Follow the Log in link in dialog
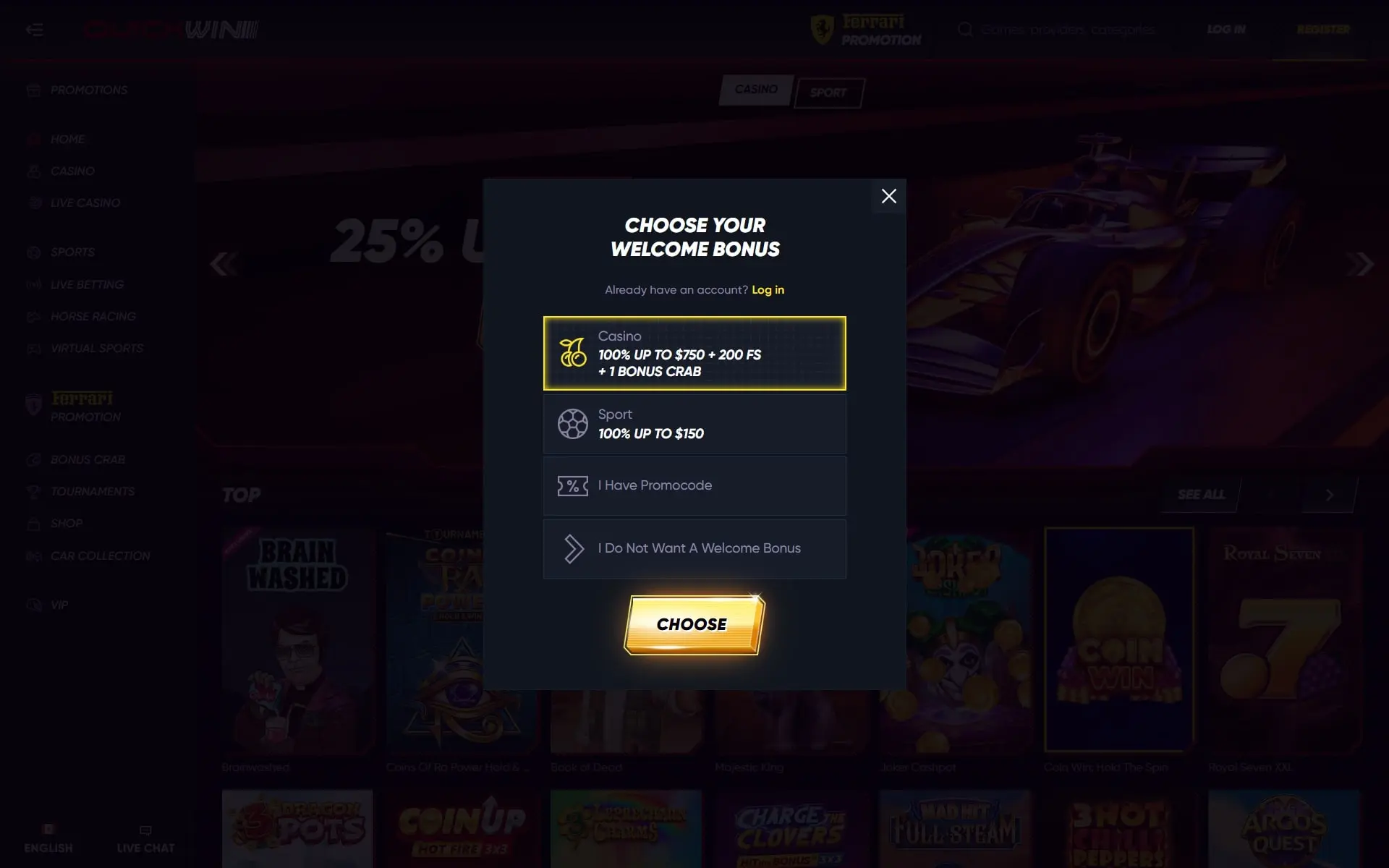The width and height of the screenshot is (1389, 868). coord(768,290)
